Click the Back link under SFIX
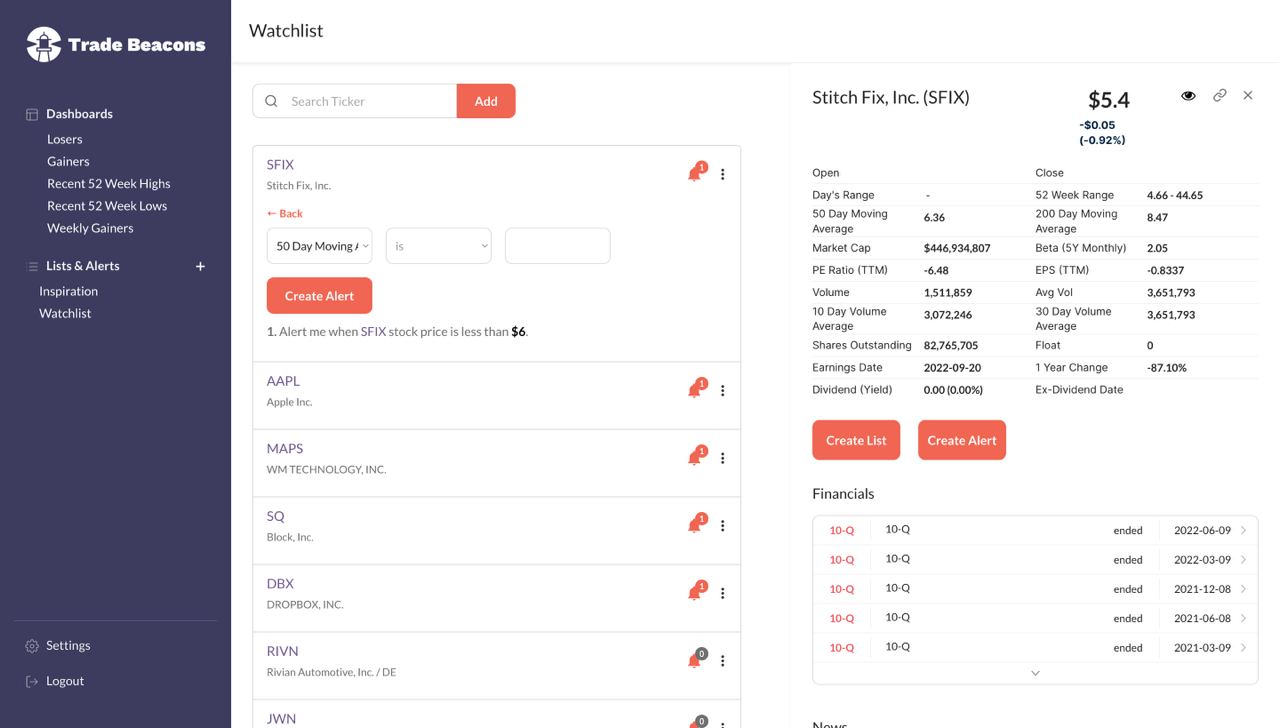This screenshot has width=1280, height=728. pyautogui.click(x=285, y=214)
